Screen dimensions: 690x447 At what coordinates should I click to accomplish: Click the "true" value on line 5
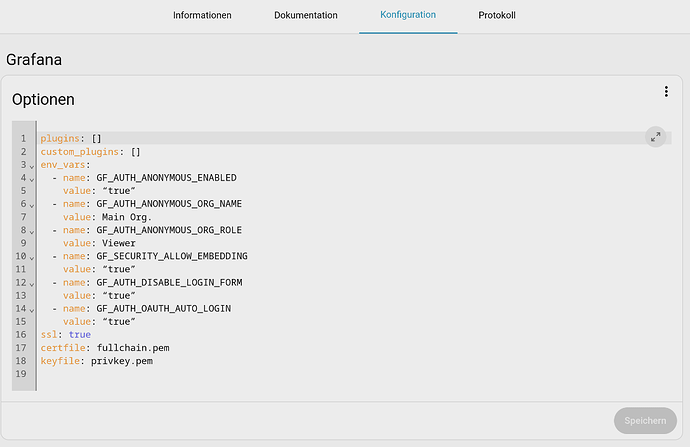point(119,191)
